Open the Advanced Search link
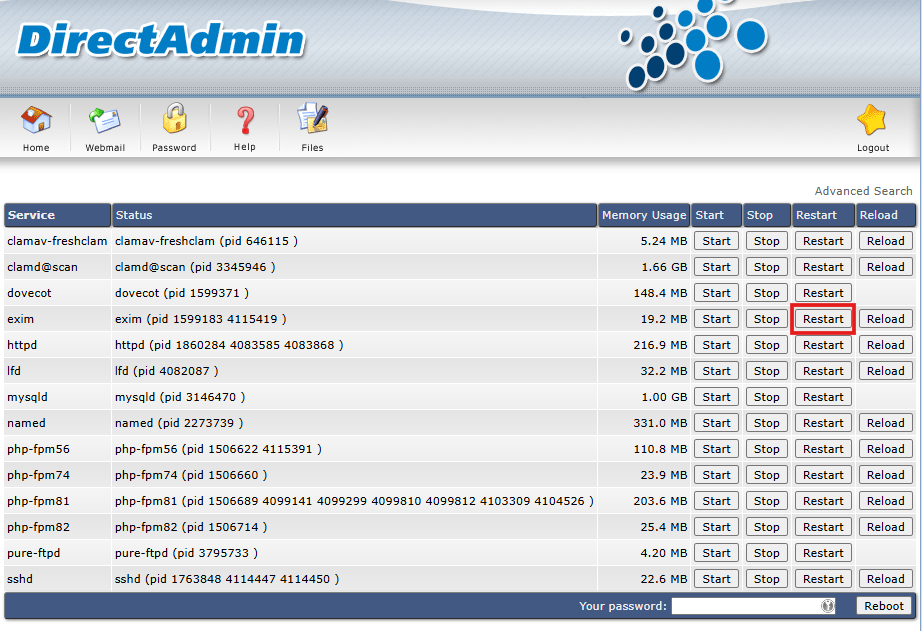 coord(863,191)
